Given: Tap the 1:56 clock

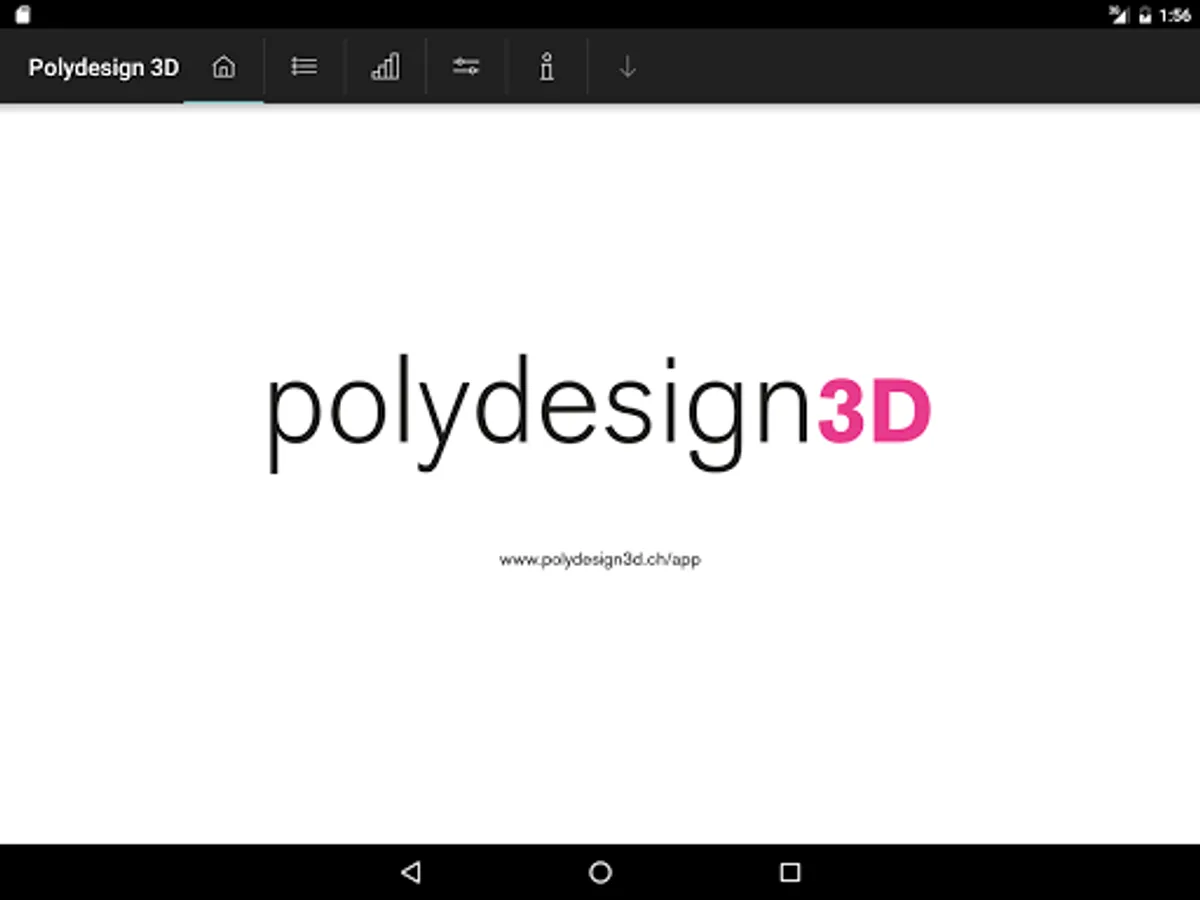Looking at the screenshot, I should point(1175,15).
